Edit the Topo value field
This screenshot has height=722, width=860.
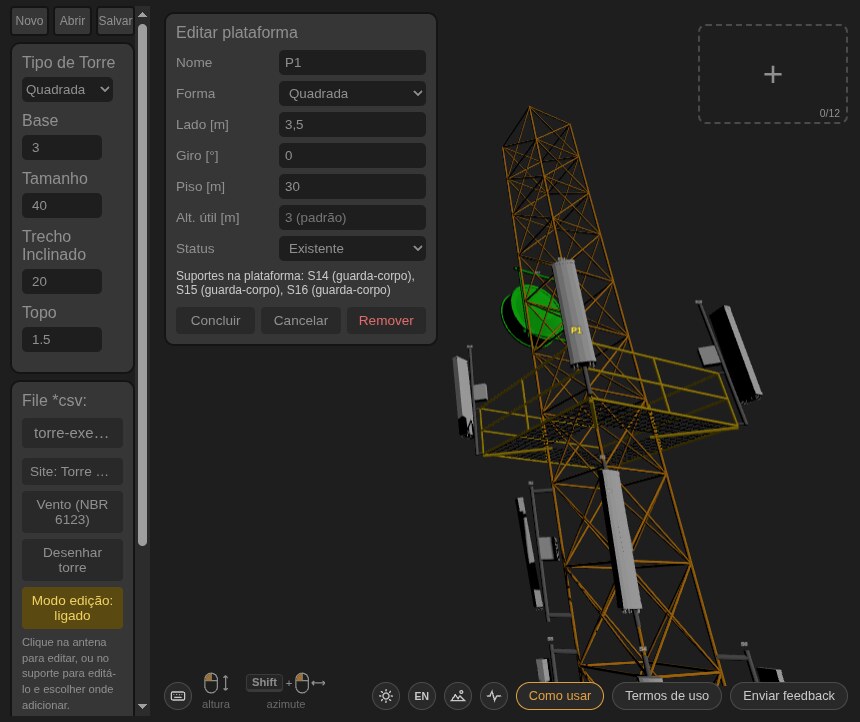[x=62, y=339]
